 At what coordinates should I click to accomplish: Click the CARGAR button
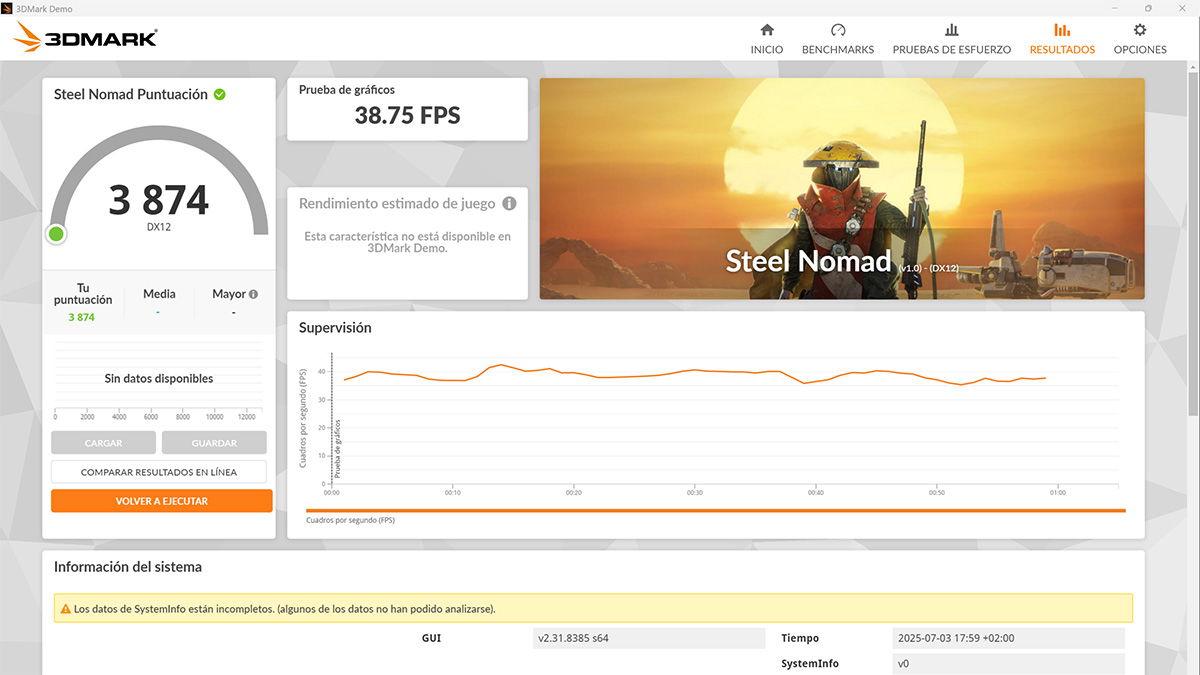[104, 443]
